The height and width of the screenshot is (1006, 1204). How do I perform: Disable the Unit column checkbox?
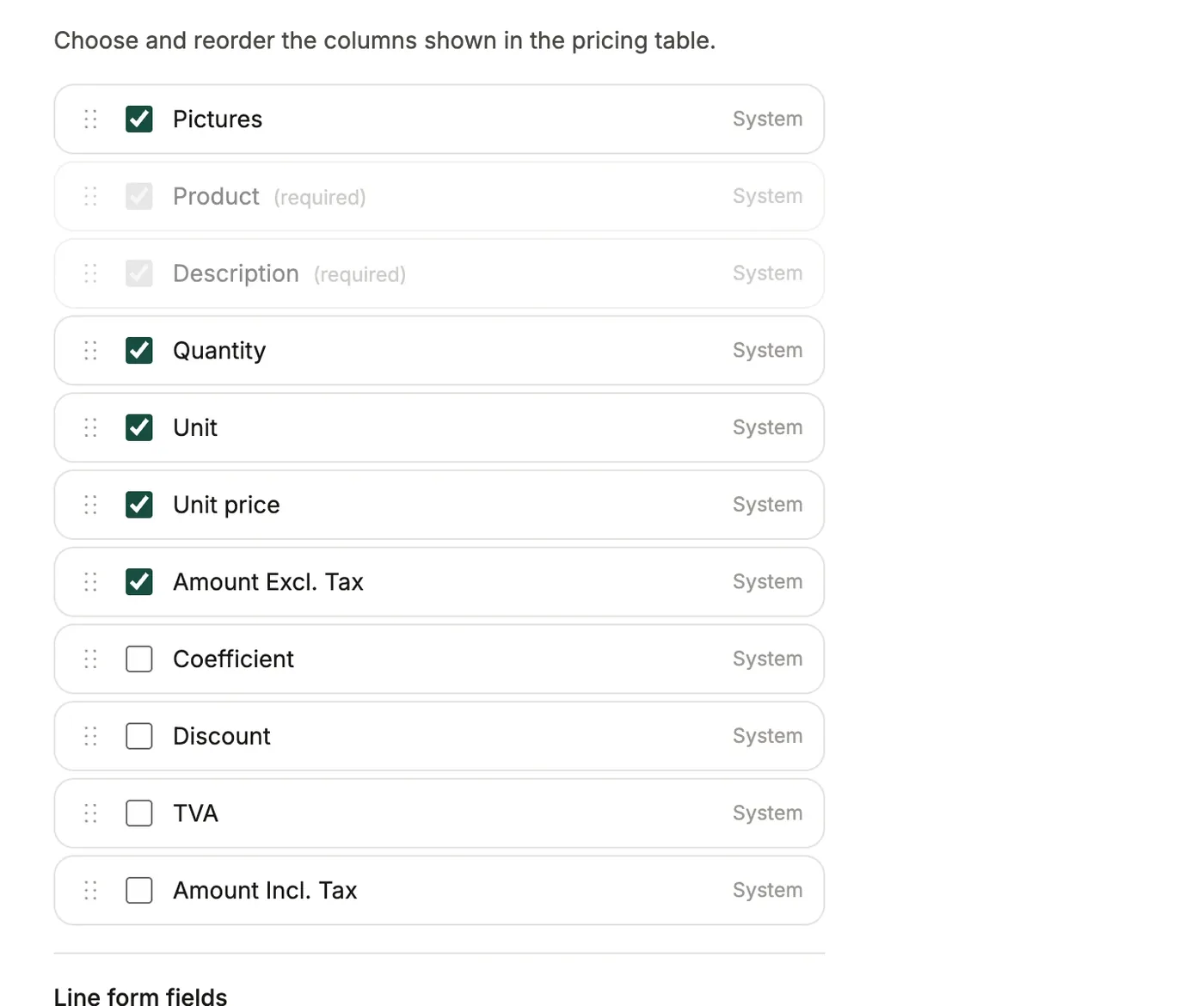pos(139,427)
